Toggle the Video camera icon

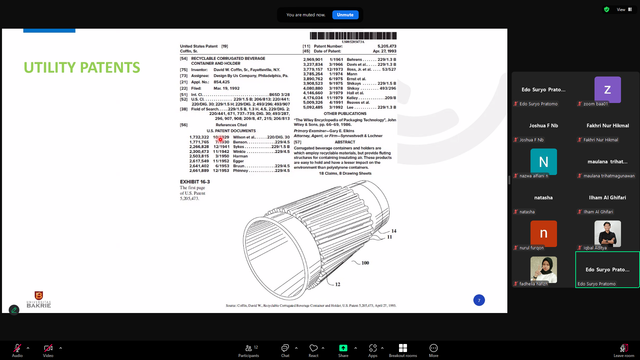(x=48, y=348)
